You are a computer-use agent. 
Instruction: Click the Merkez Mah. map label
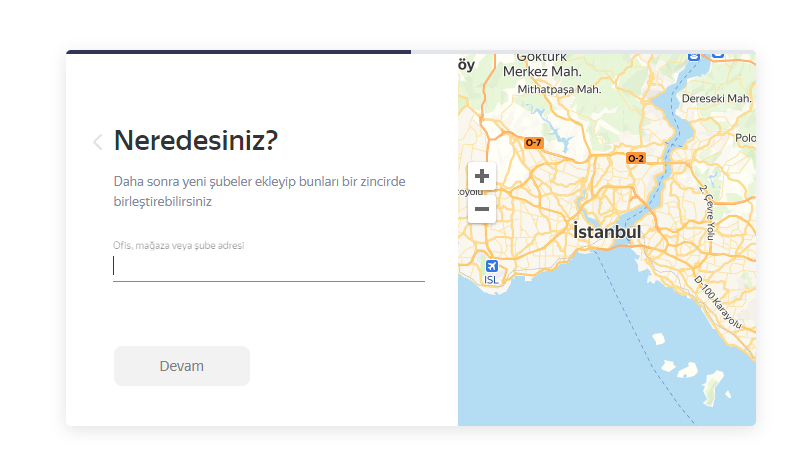tap(542, 72)
